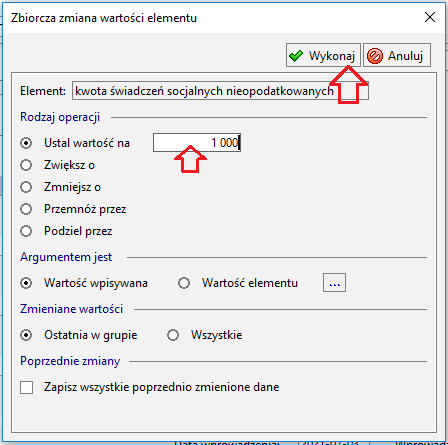This screenshot has width=448, height=445.
Task: Select 'Przemnóż przez' operation
Action: point(26,209)
